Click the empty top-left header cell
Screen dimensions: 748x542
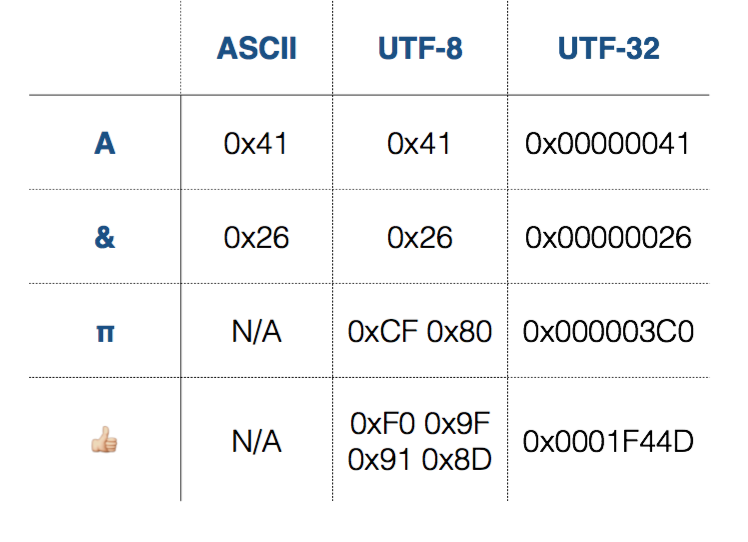click(x=104, y=49)
